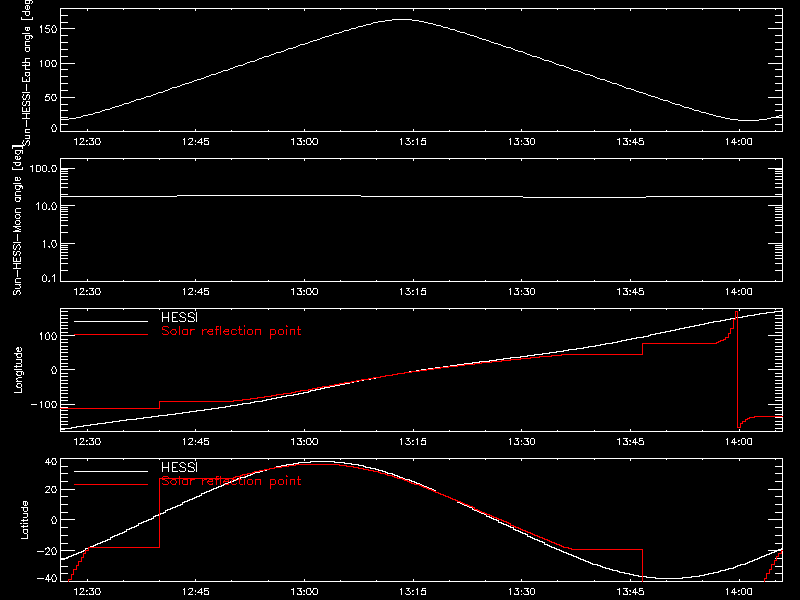Click 13:00 time label under Earth angle plot
This screenshot has width=800, height=600.
[x=304, y=141]
